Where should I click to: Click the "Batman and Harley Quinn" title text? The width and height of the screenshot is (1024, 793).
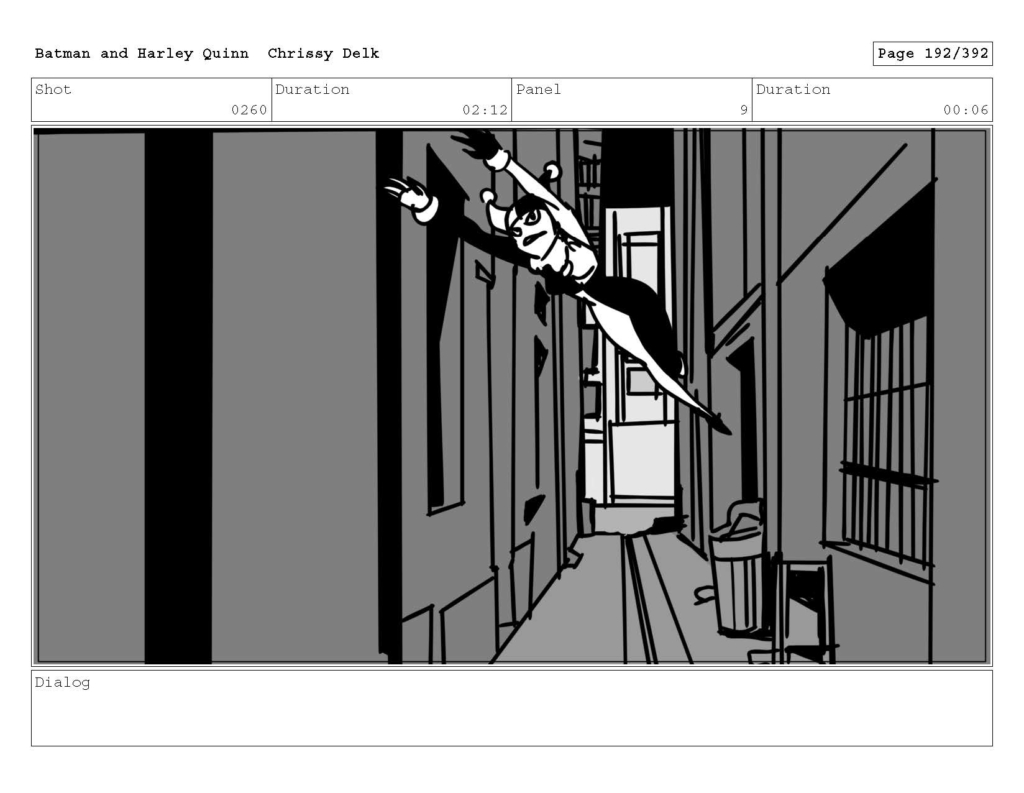click(142, 54)
